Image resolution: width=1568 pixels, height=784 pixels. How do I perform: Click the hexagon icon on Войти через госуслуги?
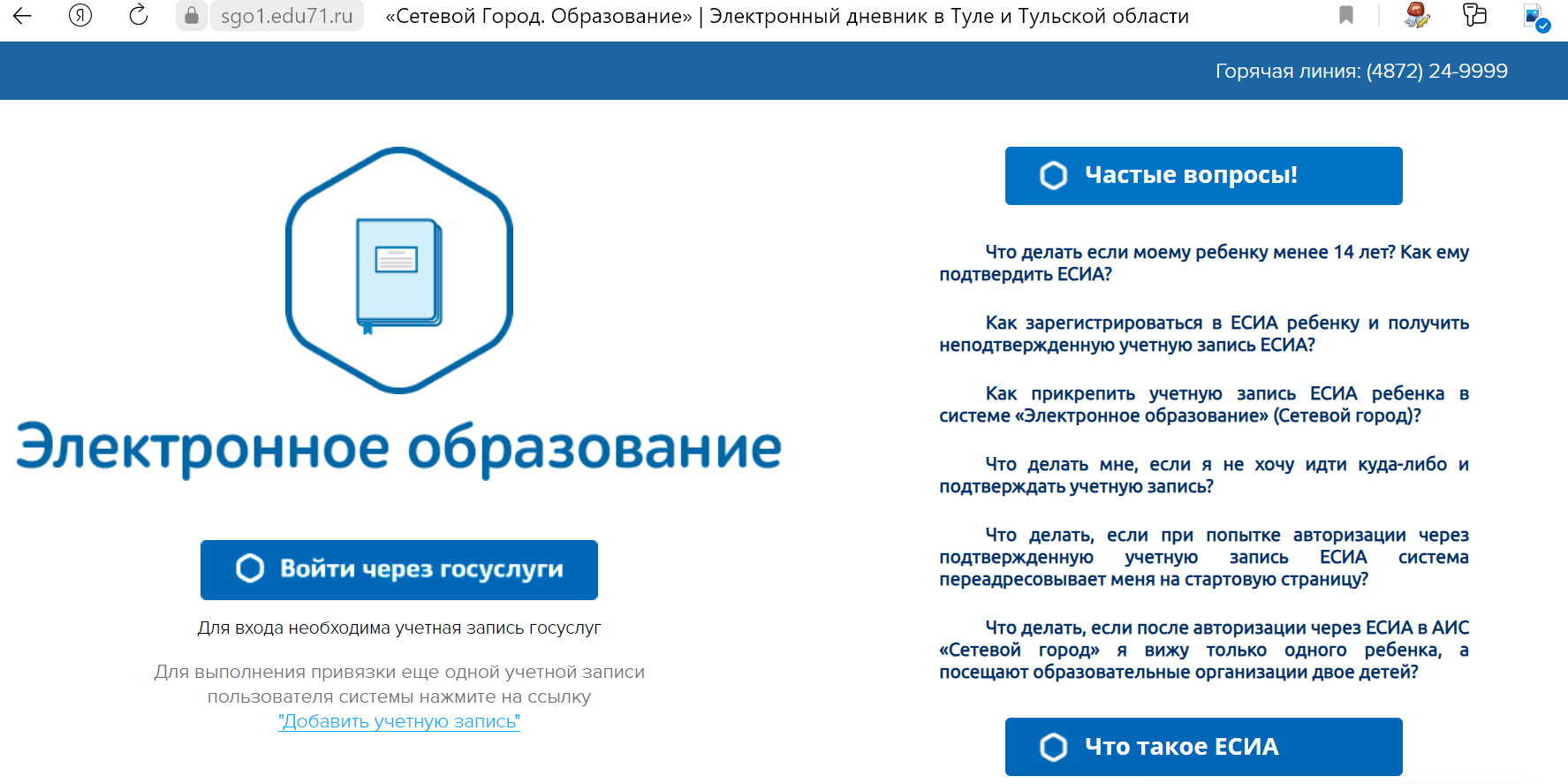[250, 568]
